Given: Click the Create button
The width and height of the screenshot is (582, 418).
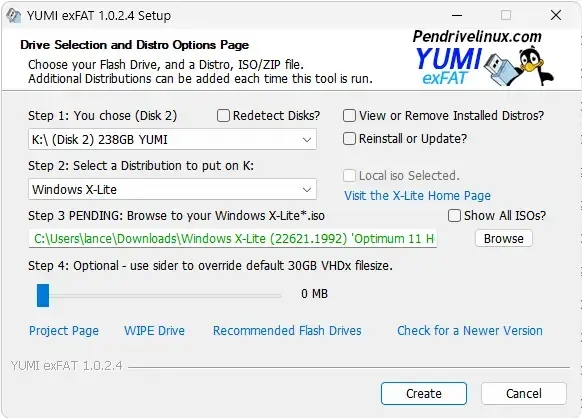Looking at the screenshot, I should point(424,393).
